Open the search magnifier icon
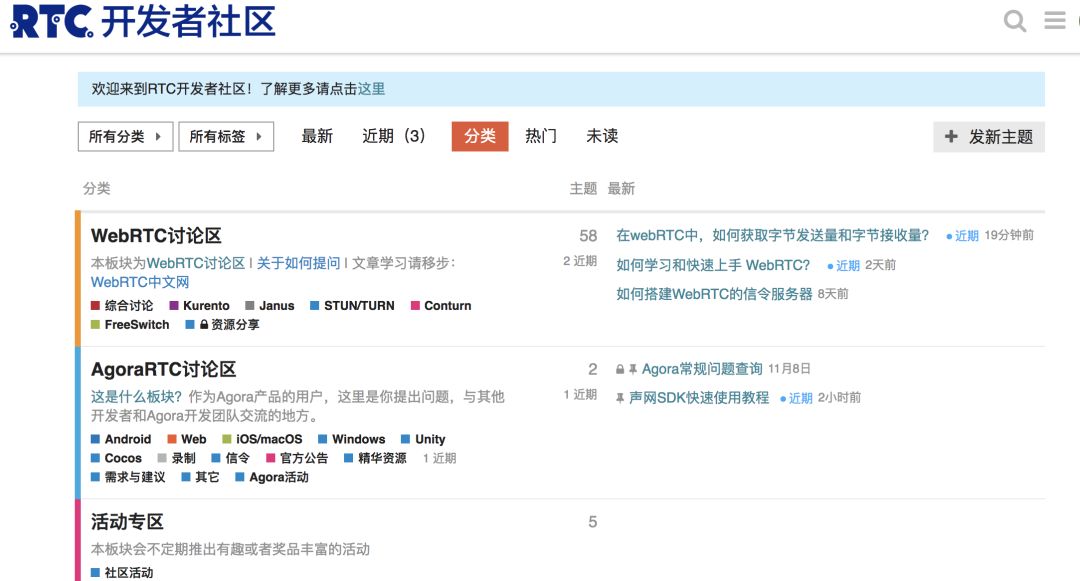 click(x=1015, y=21)
